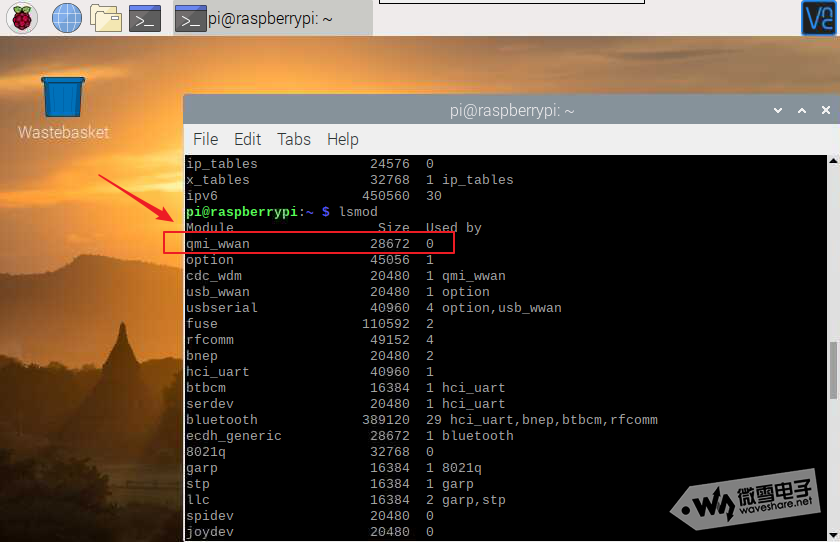Open the Tabs menu in the terminal
This screenshot has width=840, height=542.
click(x=294, y=139)
